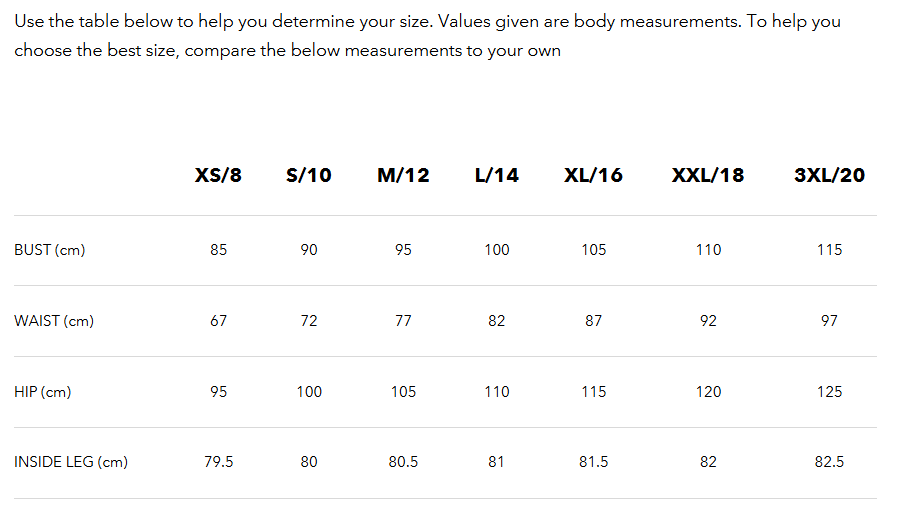The height and width of the screenshot is (521, 902).
Task: Select the L/14 size header
Action: [497, 176]
